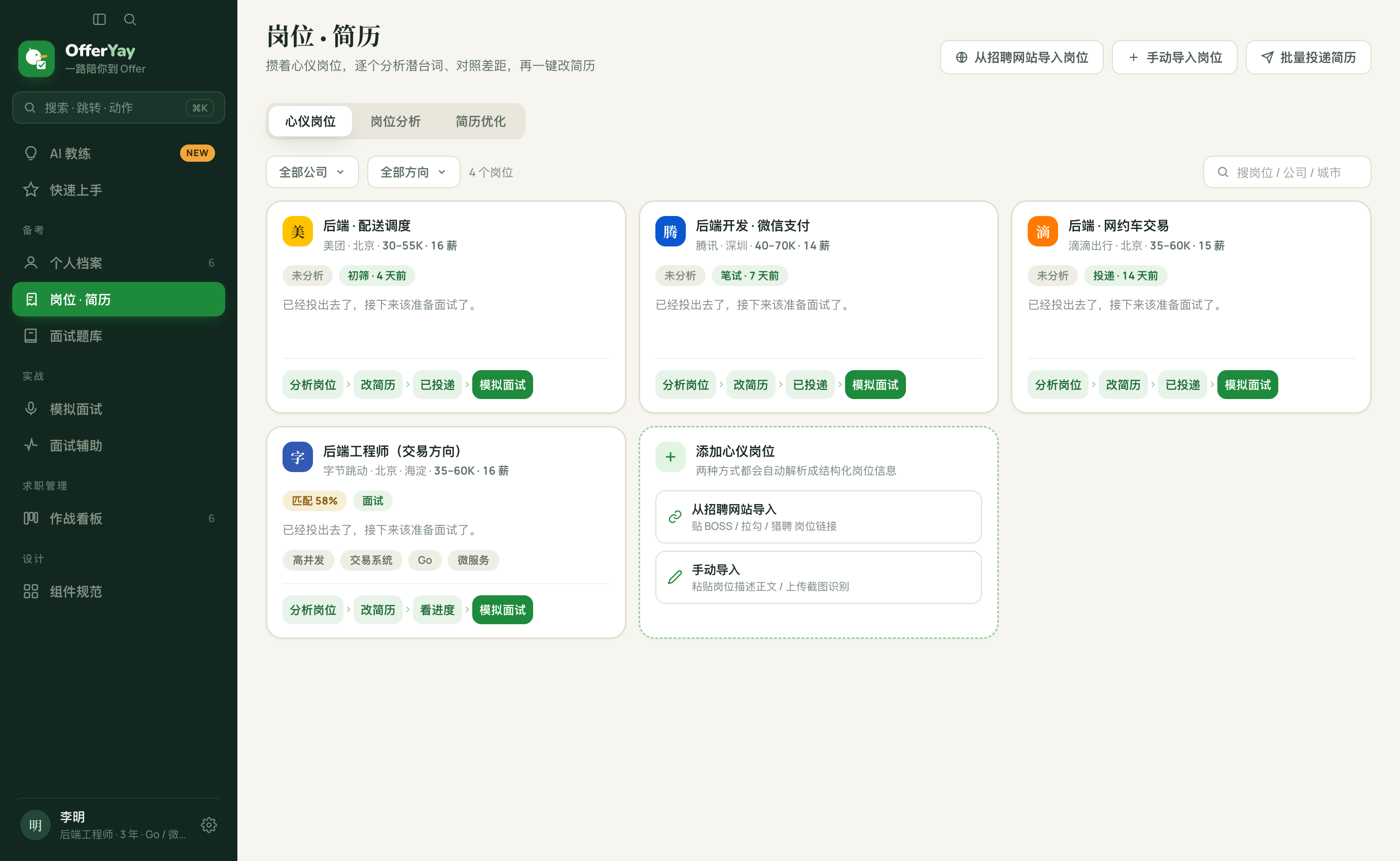This screenshot has height=861, width=1400.
Task: Click the 字 company logo on 字节跳动 card
Action: pos(297,457)
